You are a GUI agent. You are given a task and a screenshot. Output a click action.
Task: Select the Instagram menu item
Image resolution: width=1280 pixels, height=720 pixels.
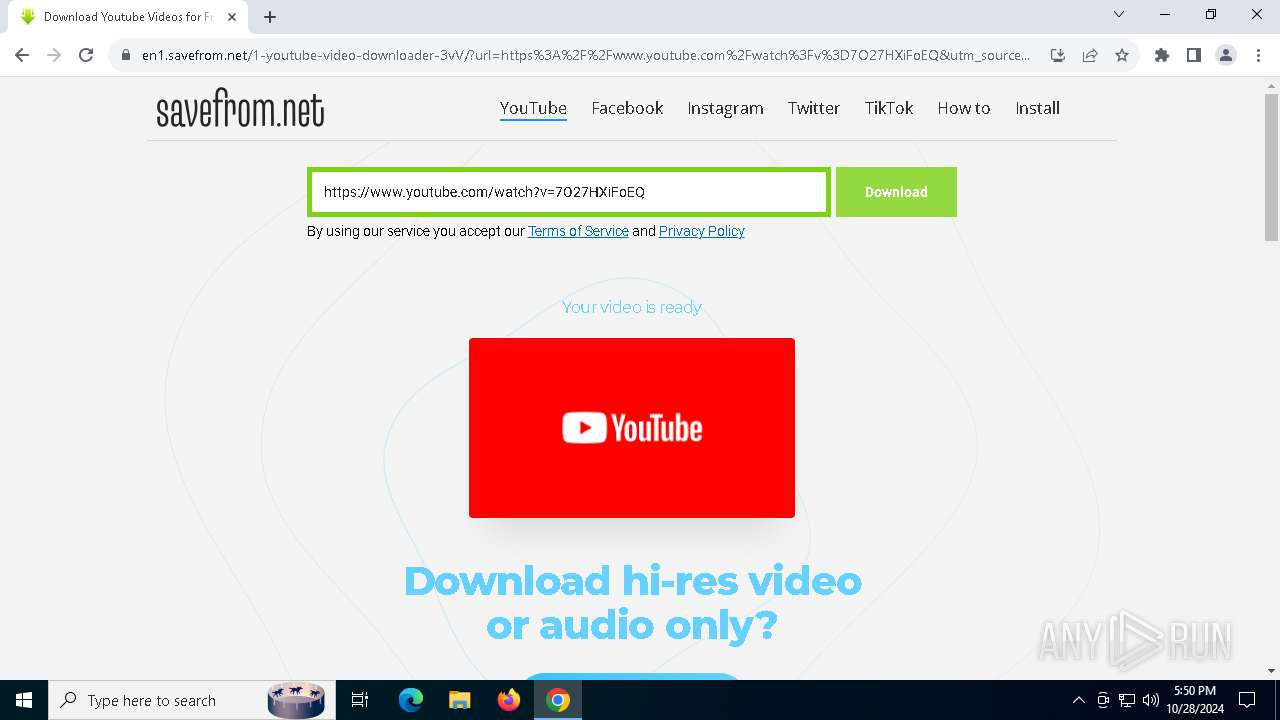[725, 108]
